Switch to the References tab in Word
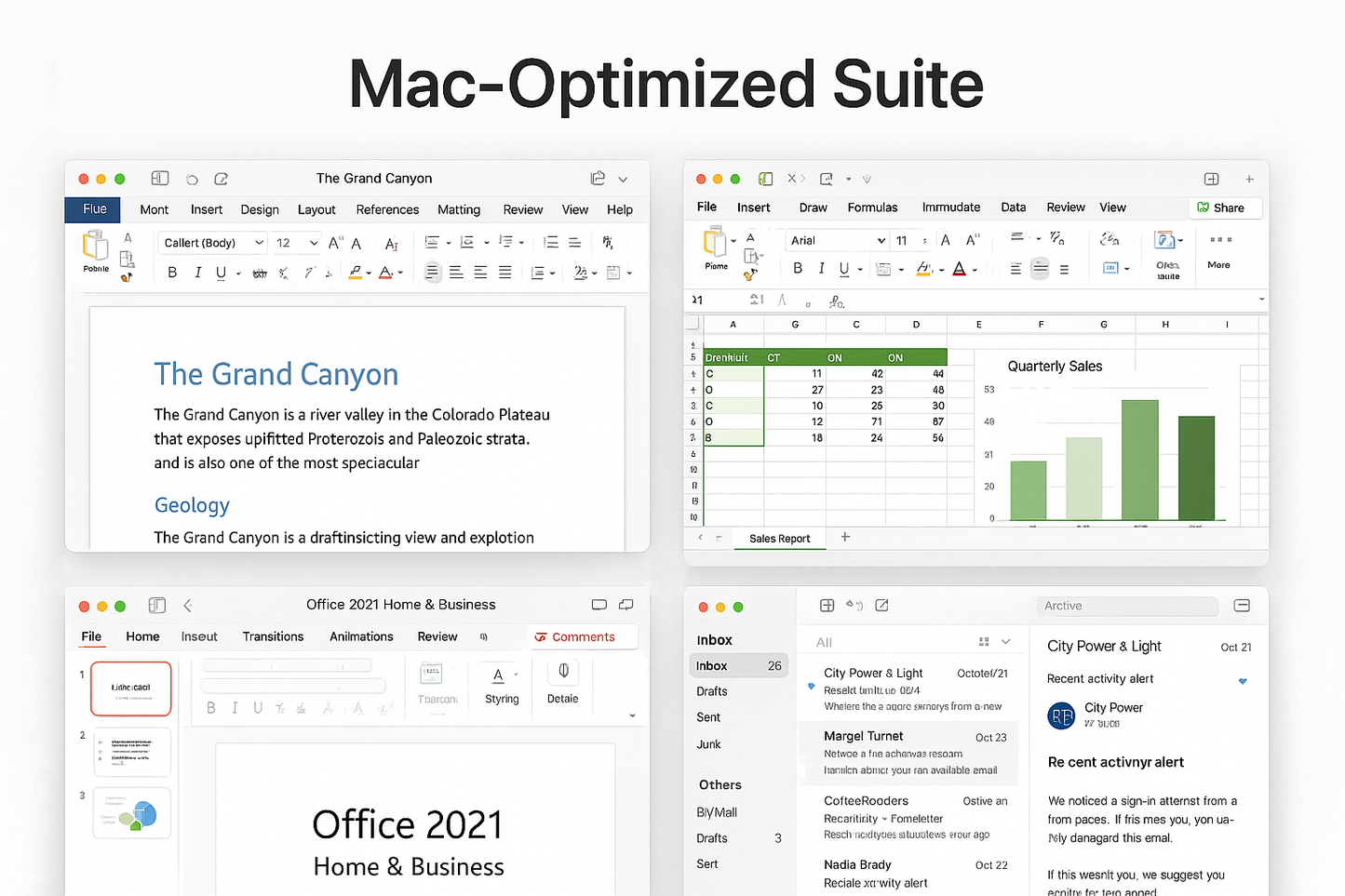 coord(387,209)
